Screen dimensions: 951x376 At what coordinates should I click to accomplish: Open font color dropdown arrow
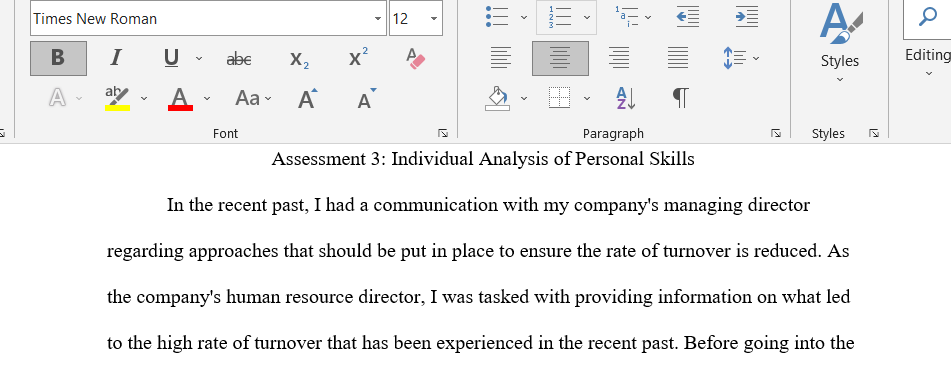(207, 98)
